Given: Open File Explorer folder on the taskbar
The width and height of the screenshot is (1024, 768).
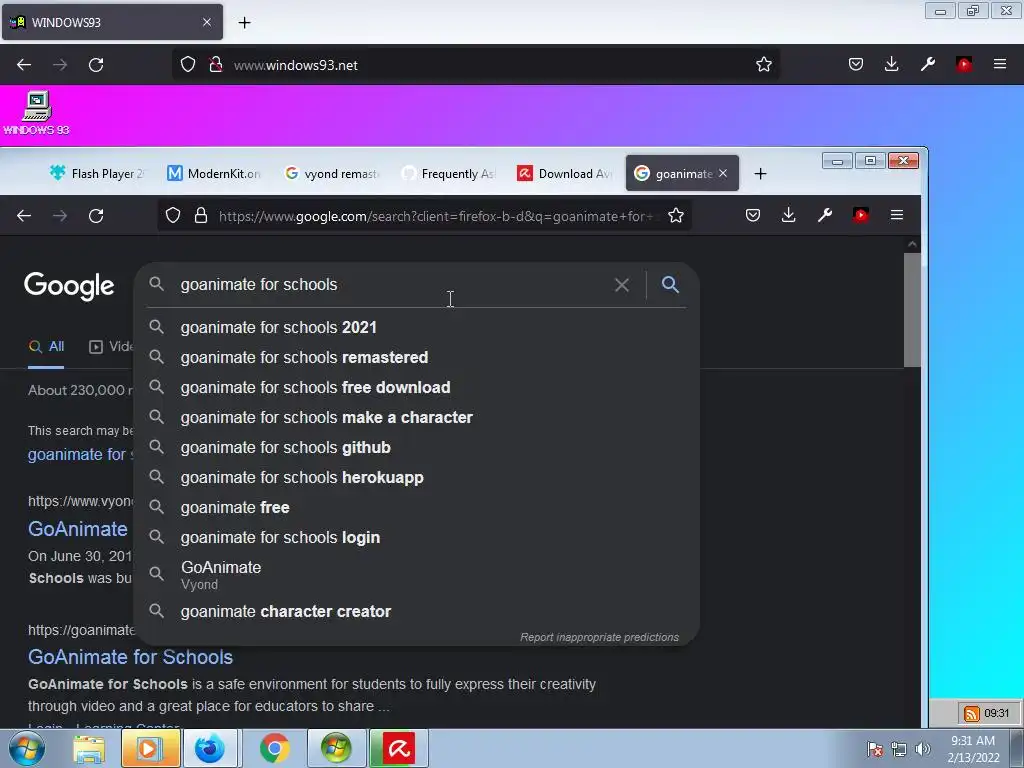Looking at the screenshot, I should (x=89, y=749).
